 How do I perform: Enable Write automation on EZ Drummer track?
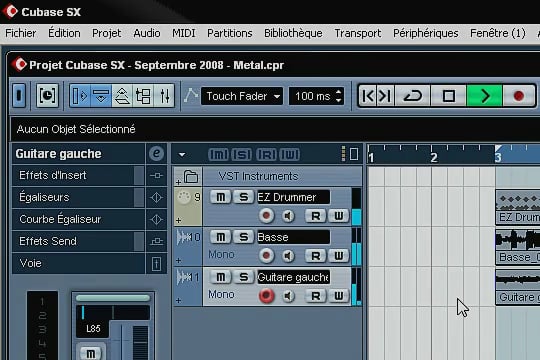coord(339,216)
